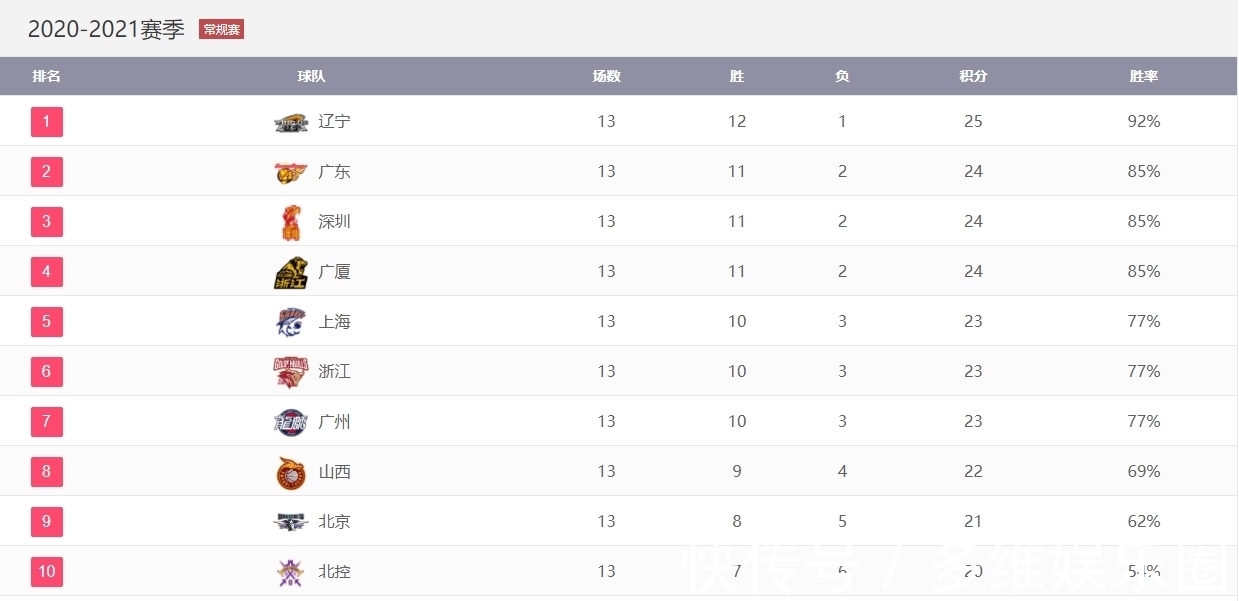Click the Guangdong team logo
The height and width of the screenshot is (601, 1239).
[x=291, y=172]
